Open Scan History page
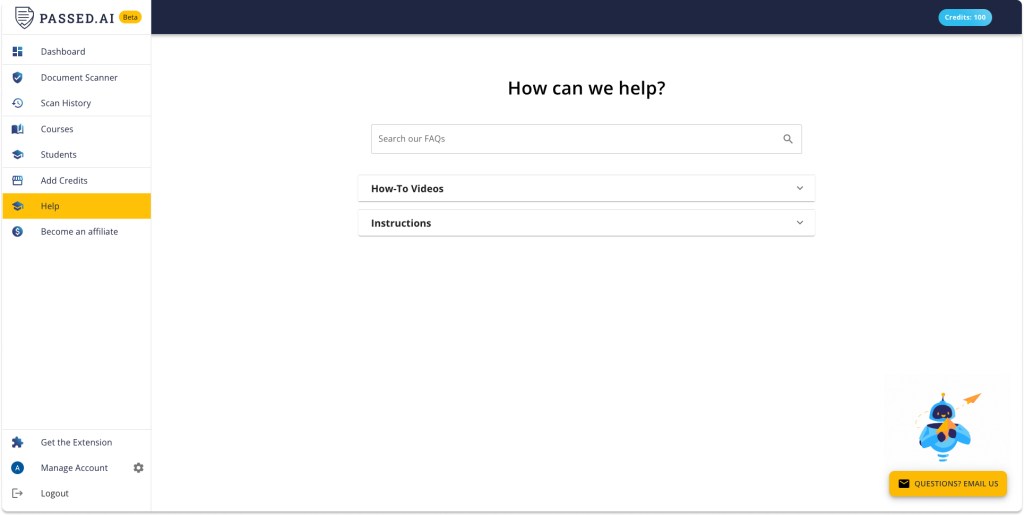The height and width of the screenshot is (515, 1024). 76,103
